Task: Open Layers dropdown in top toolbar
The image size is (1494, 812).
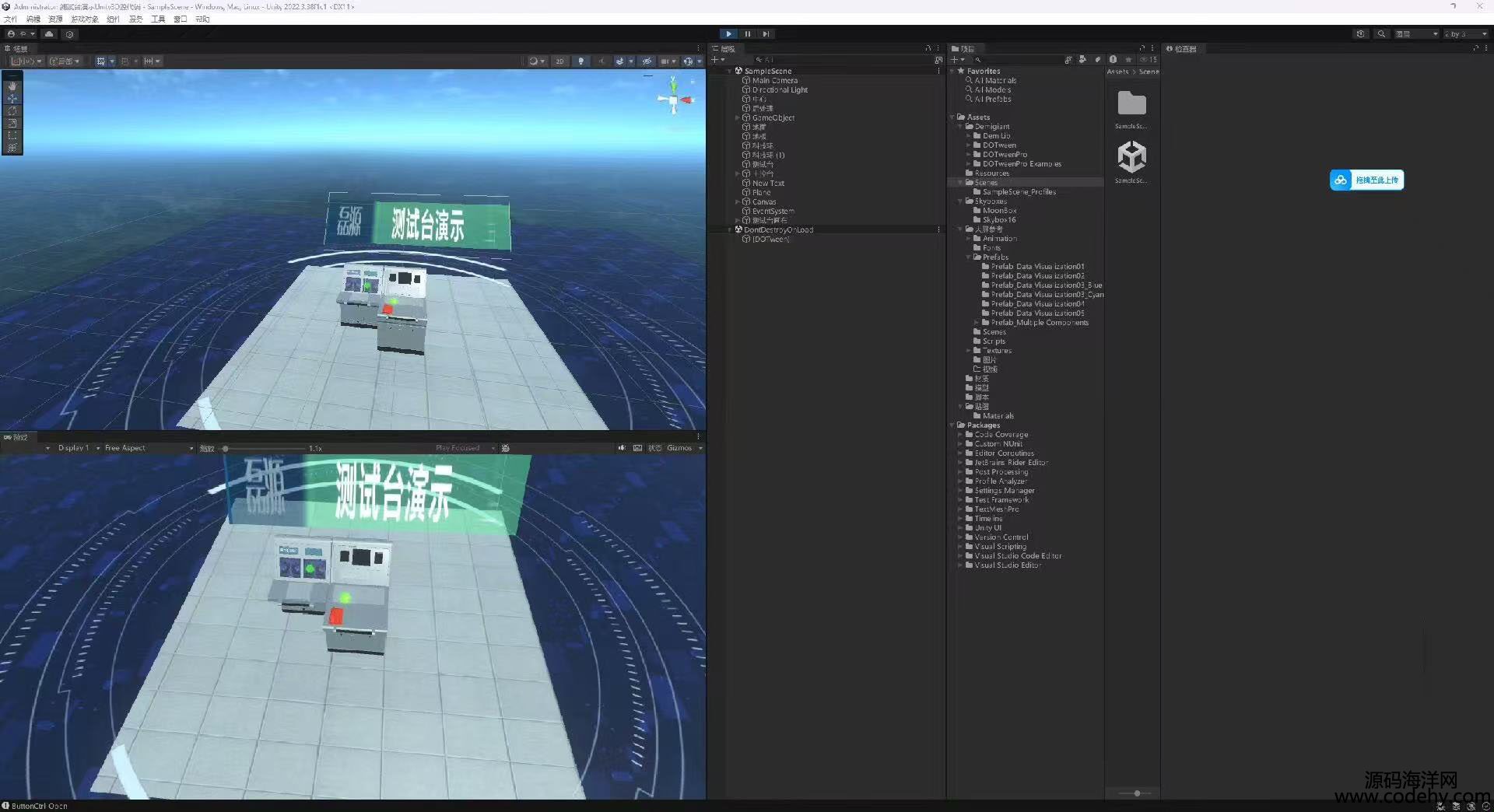Action: (1416, 34)
